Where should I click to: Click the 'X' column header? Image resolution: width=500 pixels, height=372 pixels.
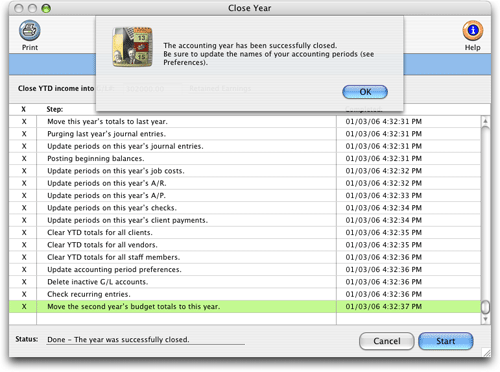coord(24,109)
